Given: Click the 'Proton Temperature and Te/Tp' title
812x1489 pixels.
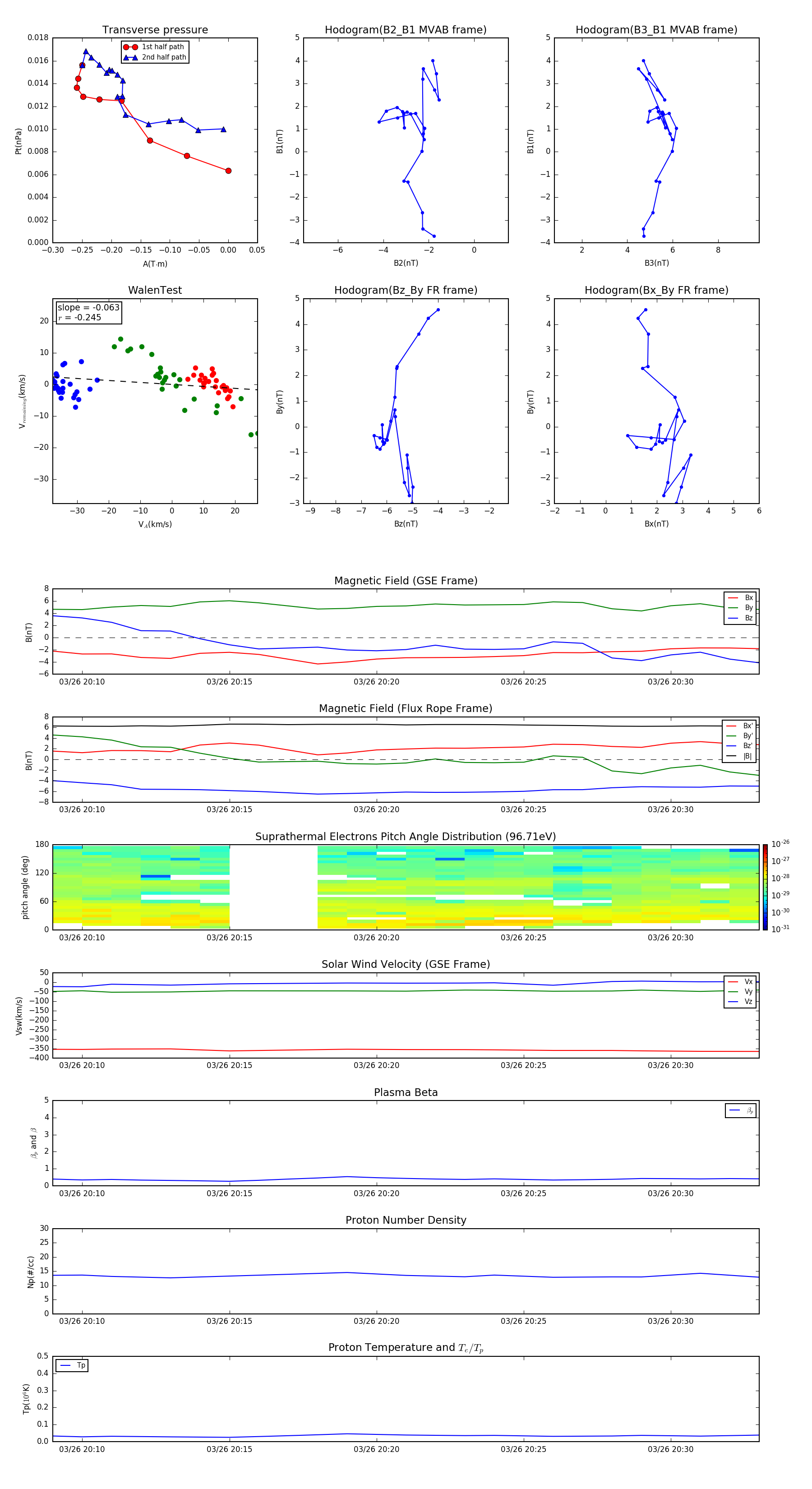Looking at the screenshot, I should [406, 1348].
